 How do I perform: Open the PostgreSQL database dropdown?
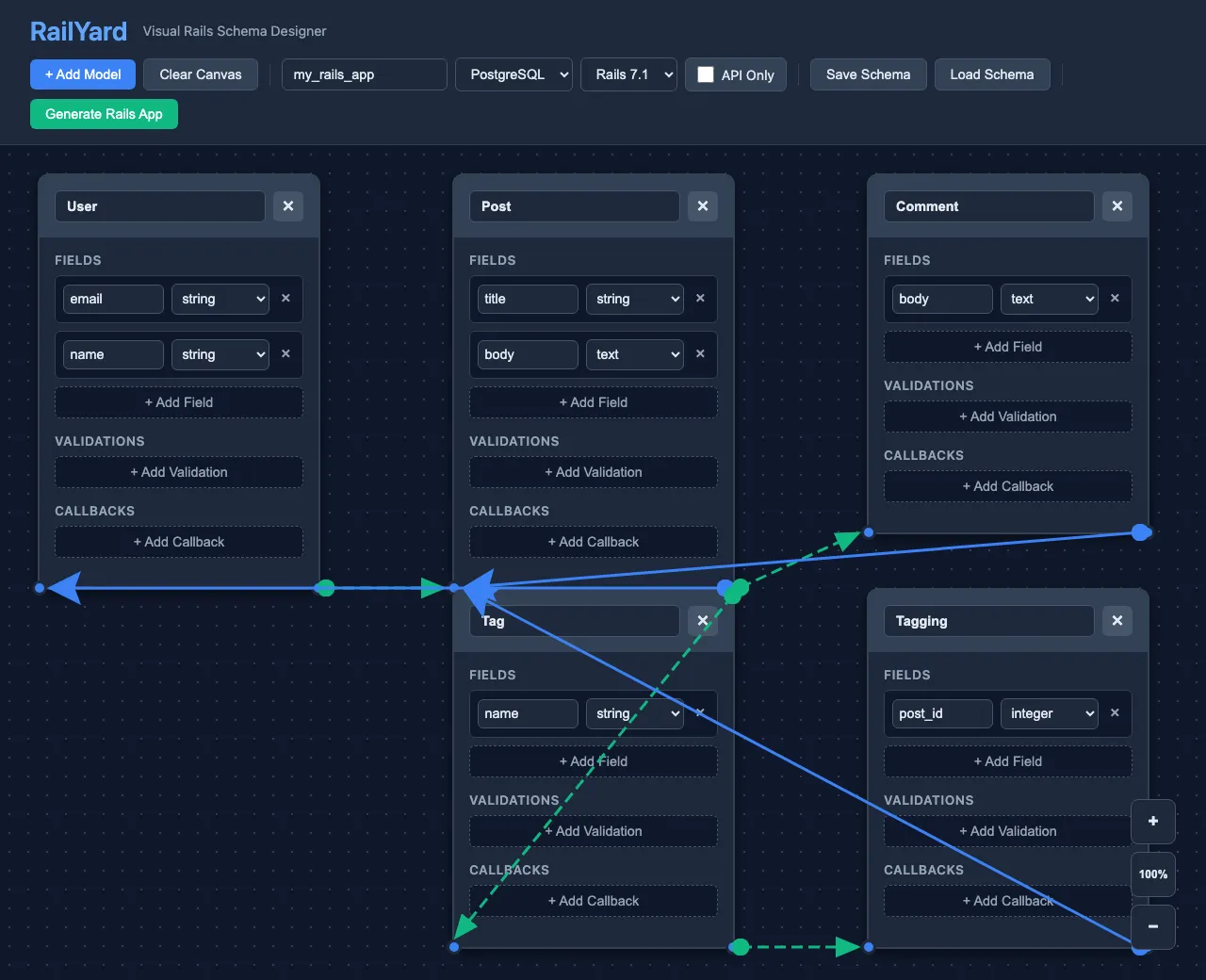514,74
